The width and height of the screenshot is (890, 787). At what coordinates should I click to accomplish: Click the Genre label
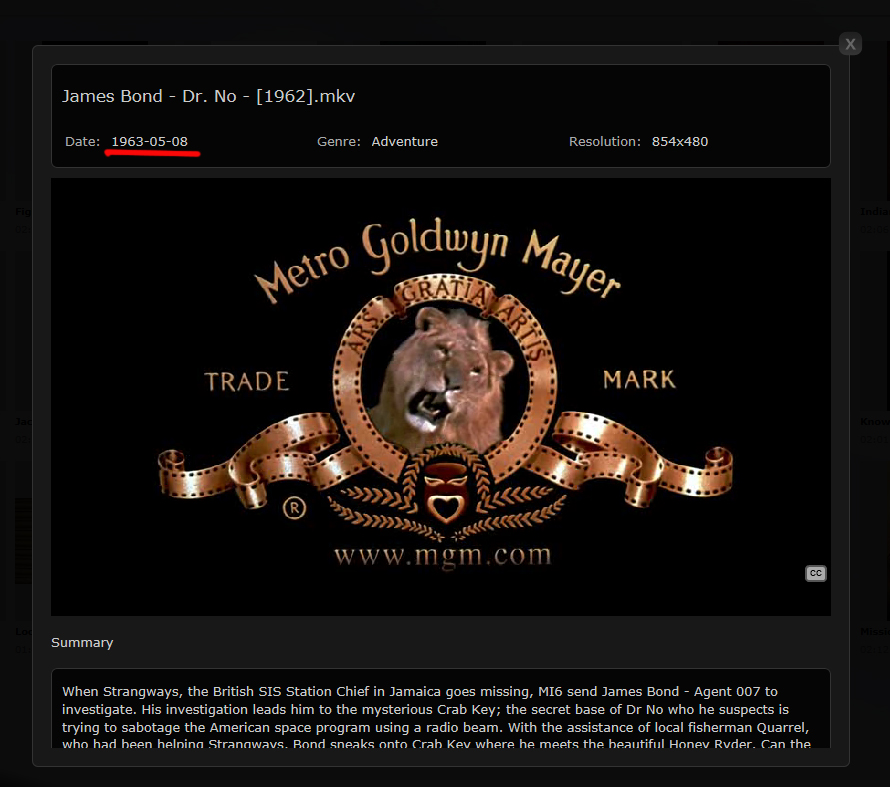tap(339, 141)
